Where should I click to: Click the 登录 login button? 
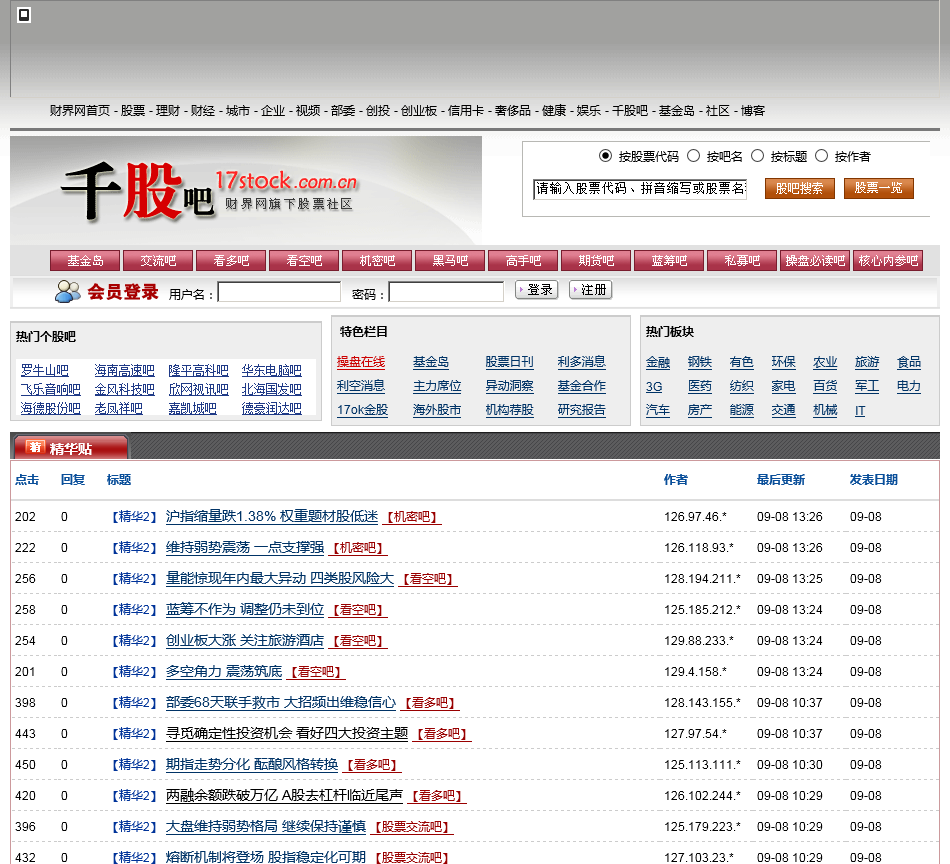[536, 290]
